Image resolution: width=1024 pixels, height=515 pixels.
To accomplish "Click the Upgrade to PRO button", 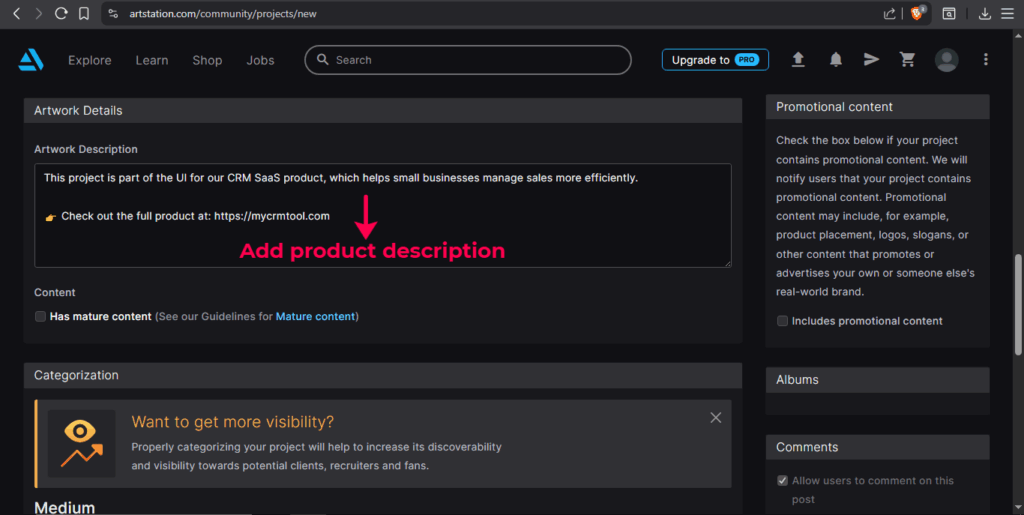I will (x=715, y=60).
